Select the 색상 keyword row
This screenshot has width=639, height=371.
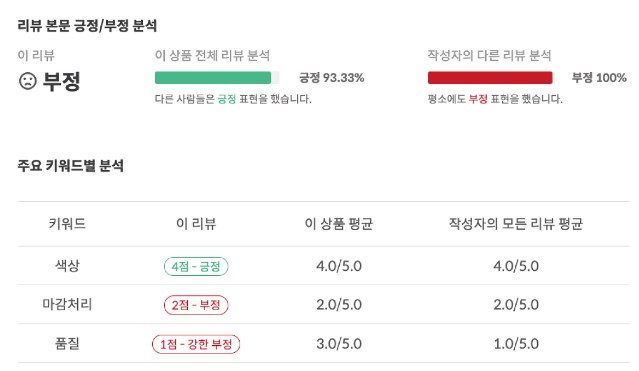pyautogui.click(x=324, y=266)
